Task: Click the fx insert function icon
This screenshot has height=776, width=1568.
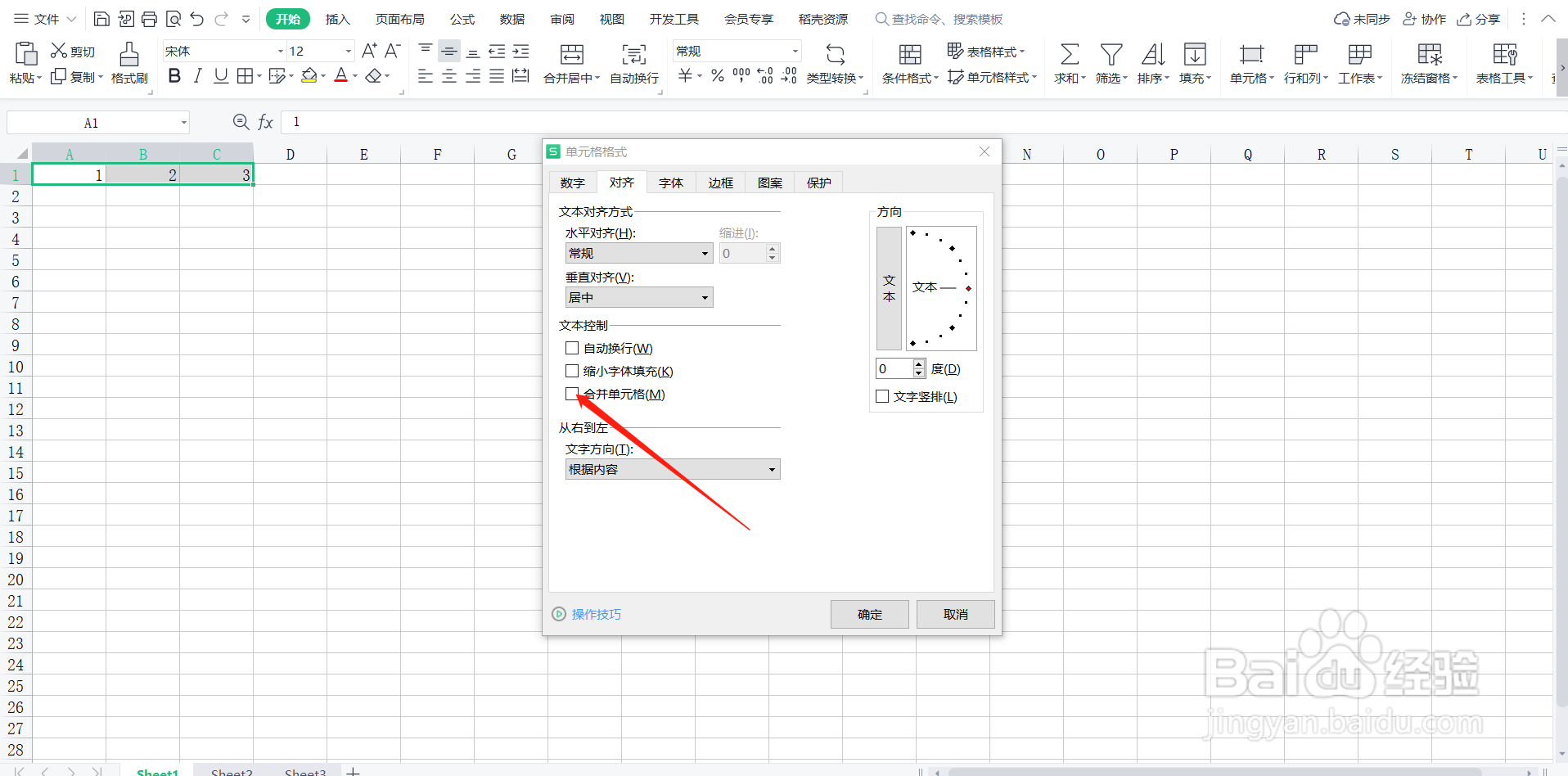Action: (x=265, y=122)
